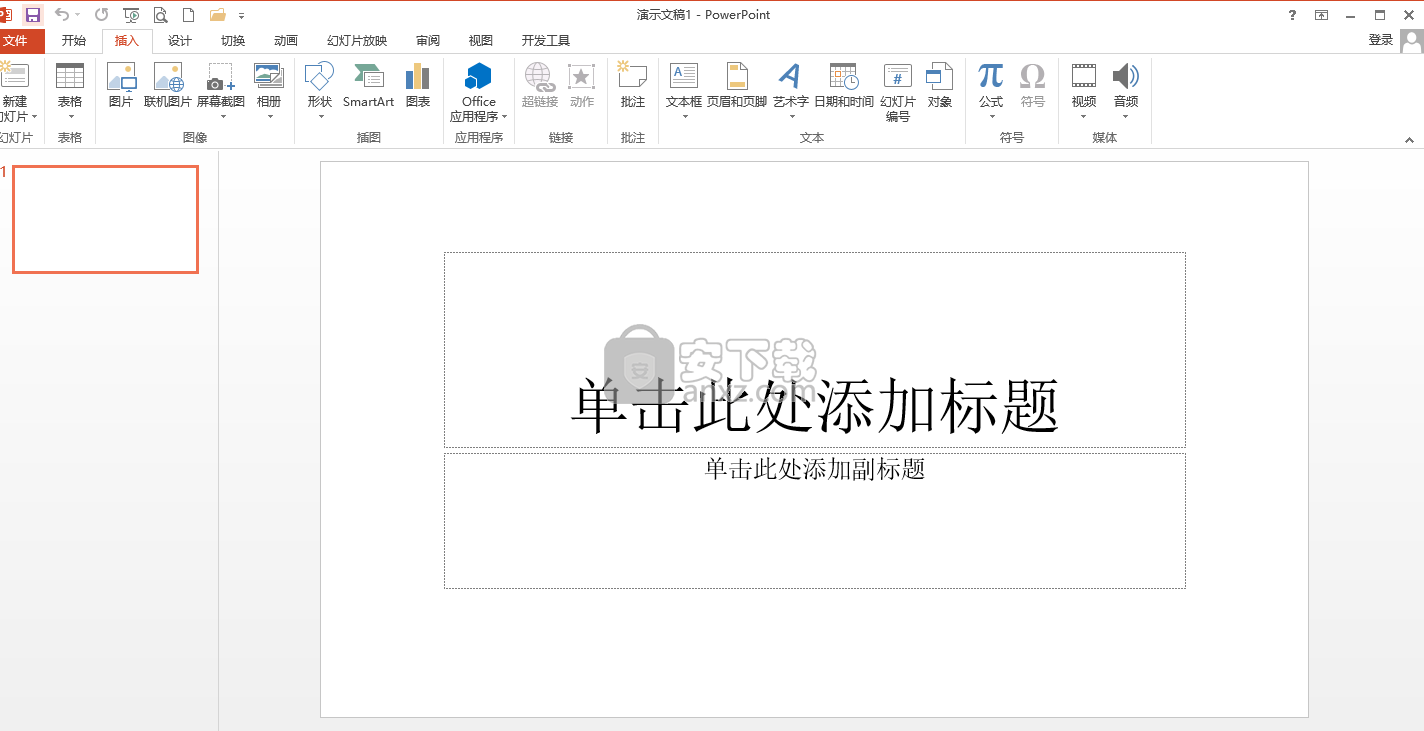Click the 相册 photo album icon
This screenshot has height=731, width=1424.
269,77
